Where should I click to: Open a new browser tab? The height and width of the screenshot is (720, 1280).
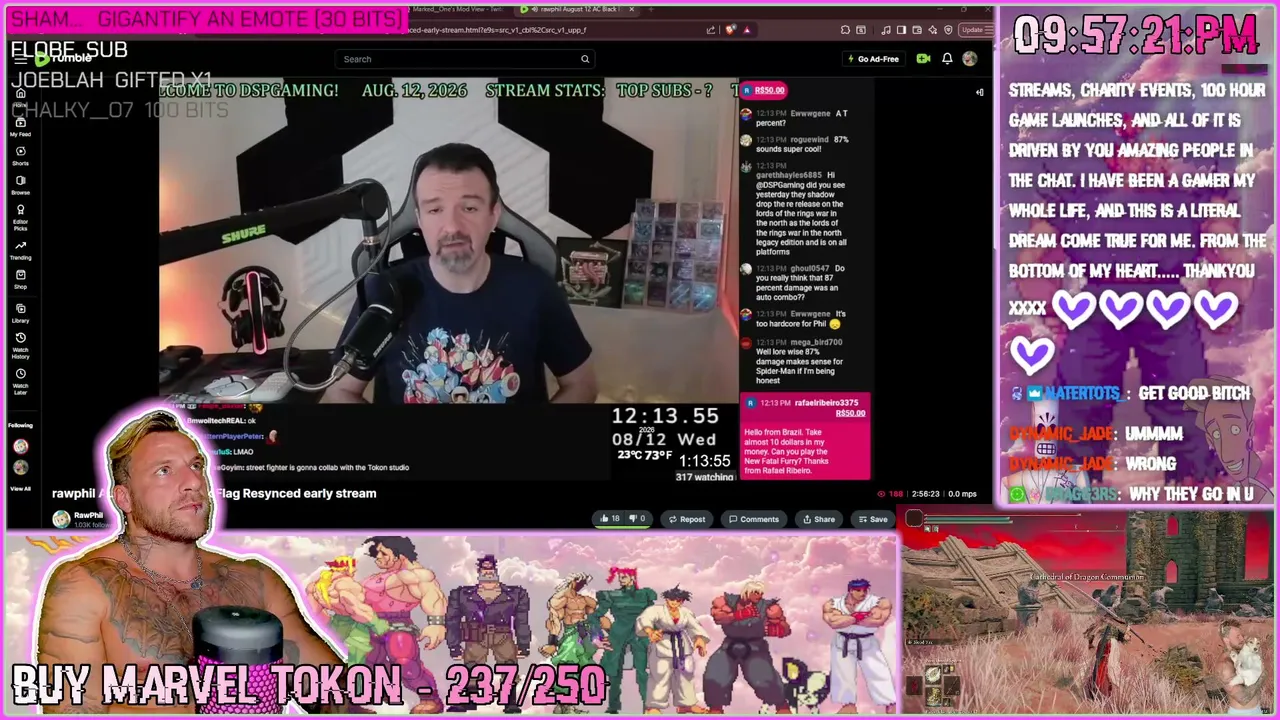pos(651,9)
